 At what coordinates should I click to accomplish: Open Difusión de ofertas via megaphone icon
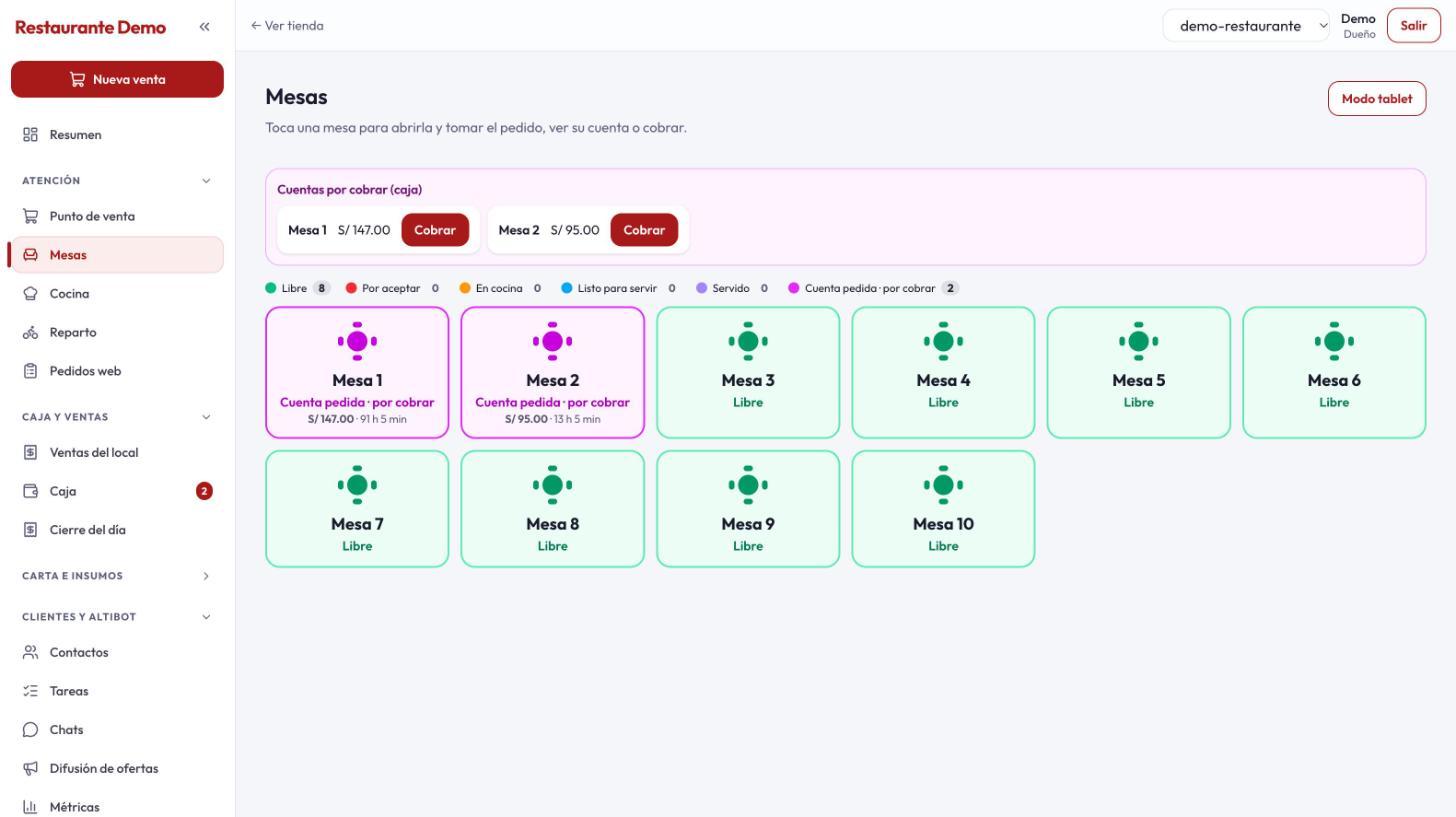[x=30, y=769]
